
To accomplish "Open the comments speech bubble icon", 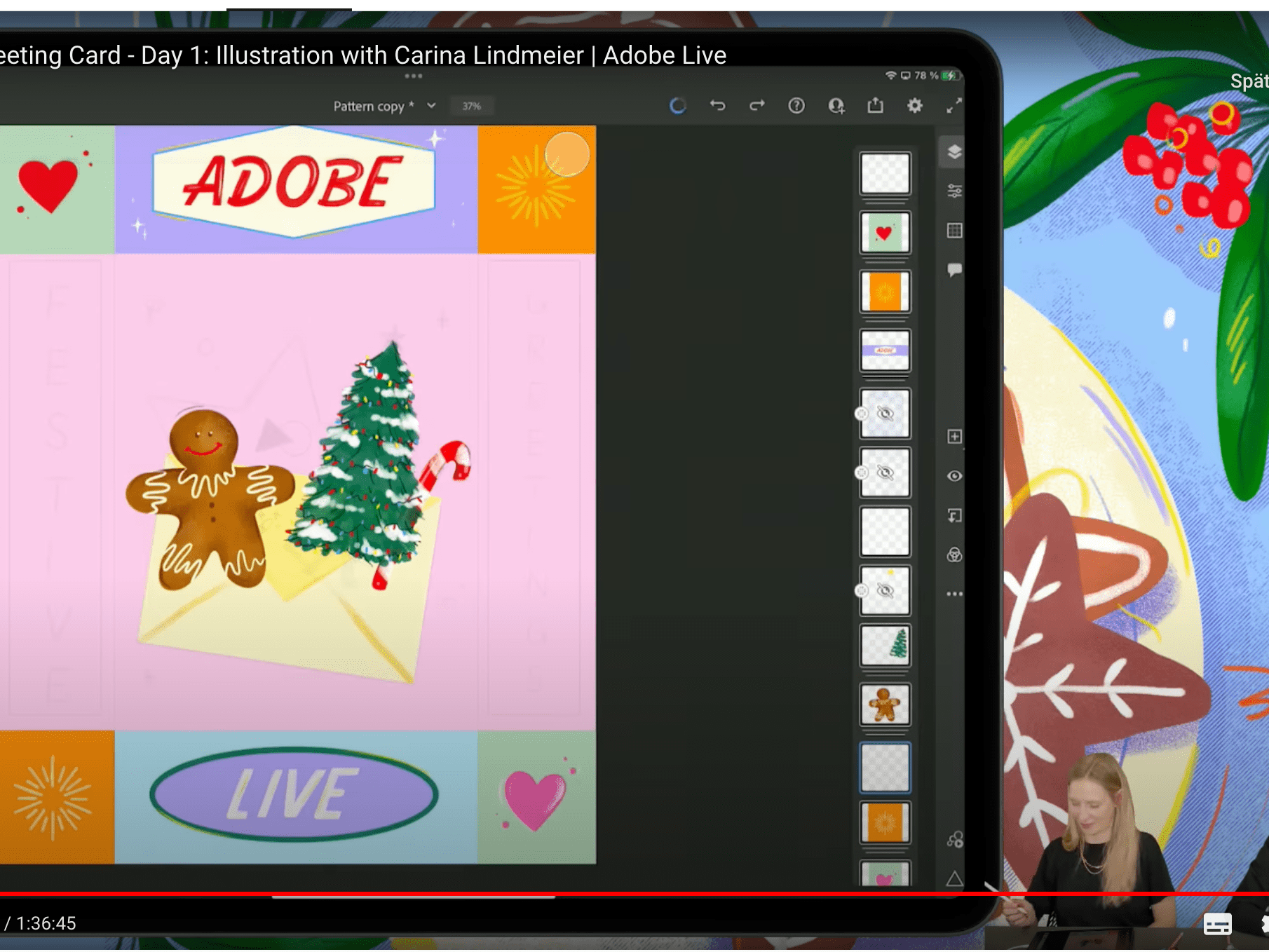I will coord(954,269).
